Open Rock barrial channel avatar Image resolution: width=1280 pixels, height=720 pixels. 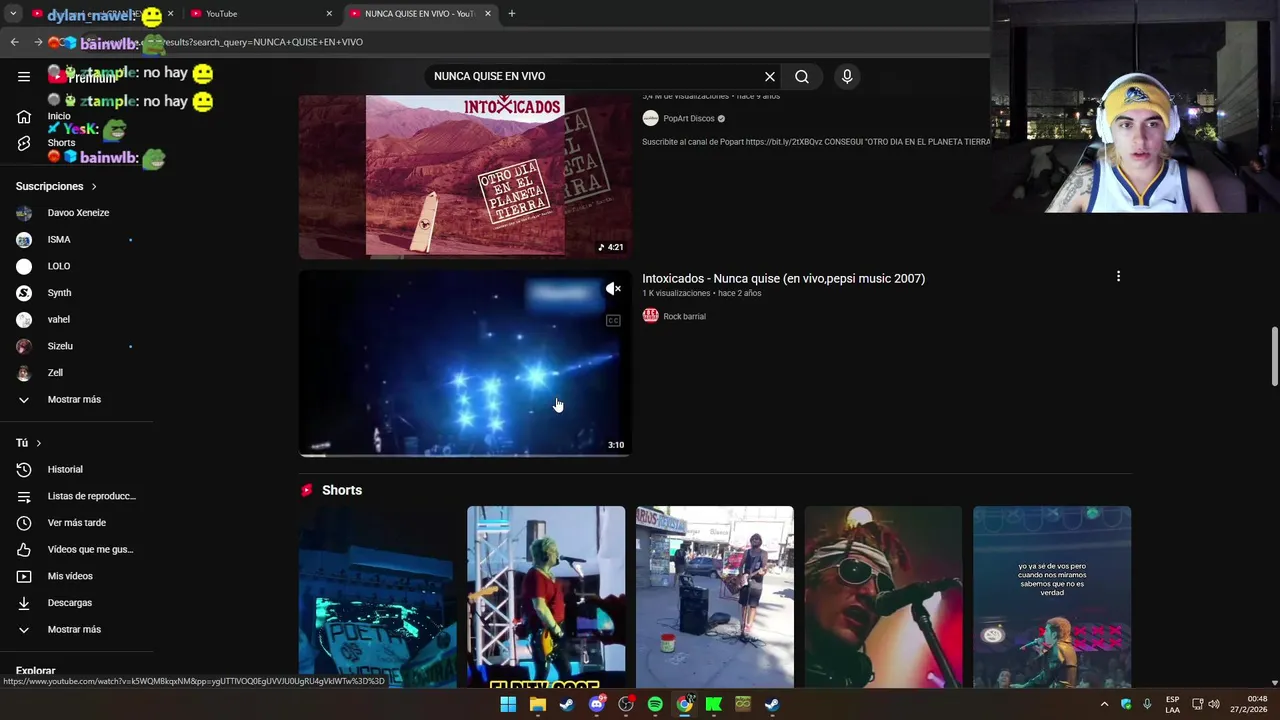[x=650, y=316]
